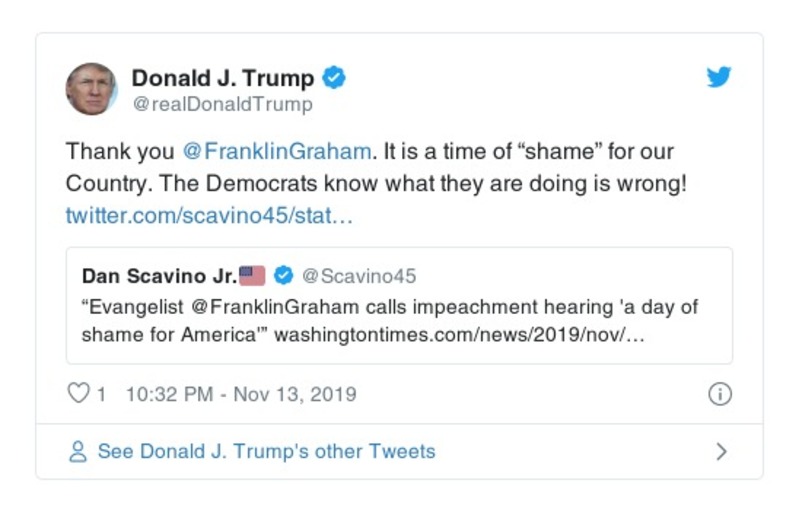Open the Donald J. Trump display name
This screenshot has width=799, height=515.
point(223,78)
